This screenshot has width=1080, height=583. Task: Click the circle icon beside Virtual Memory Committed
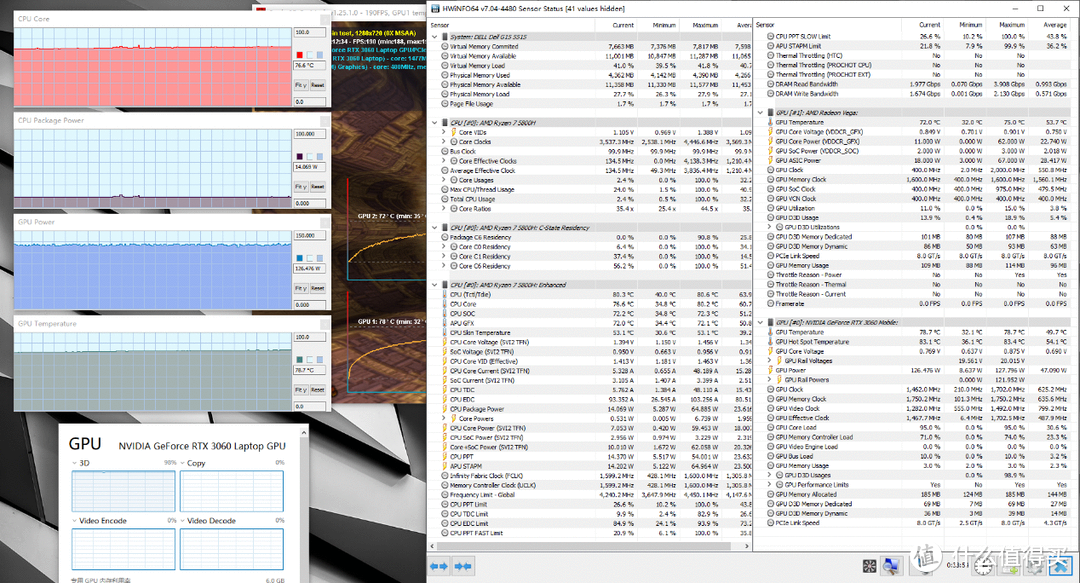click(x=444, y=47)
